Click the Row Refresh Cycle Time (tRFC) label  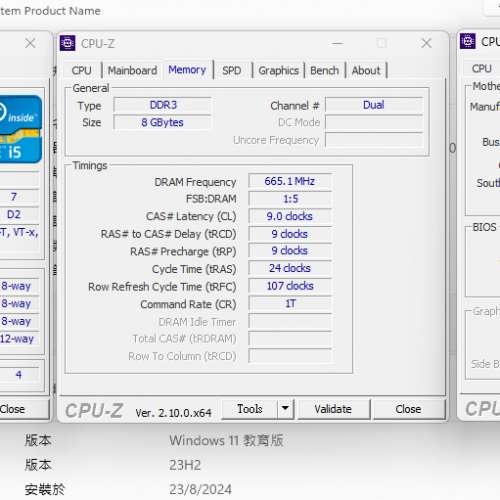(162, 287)
